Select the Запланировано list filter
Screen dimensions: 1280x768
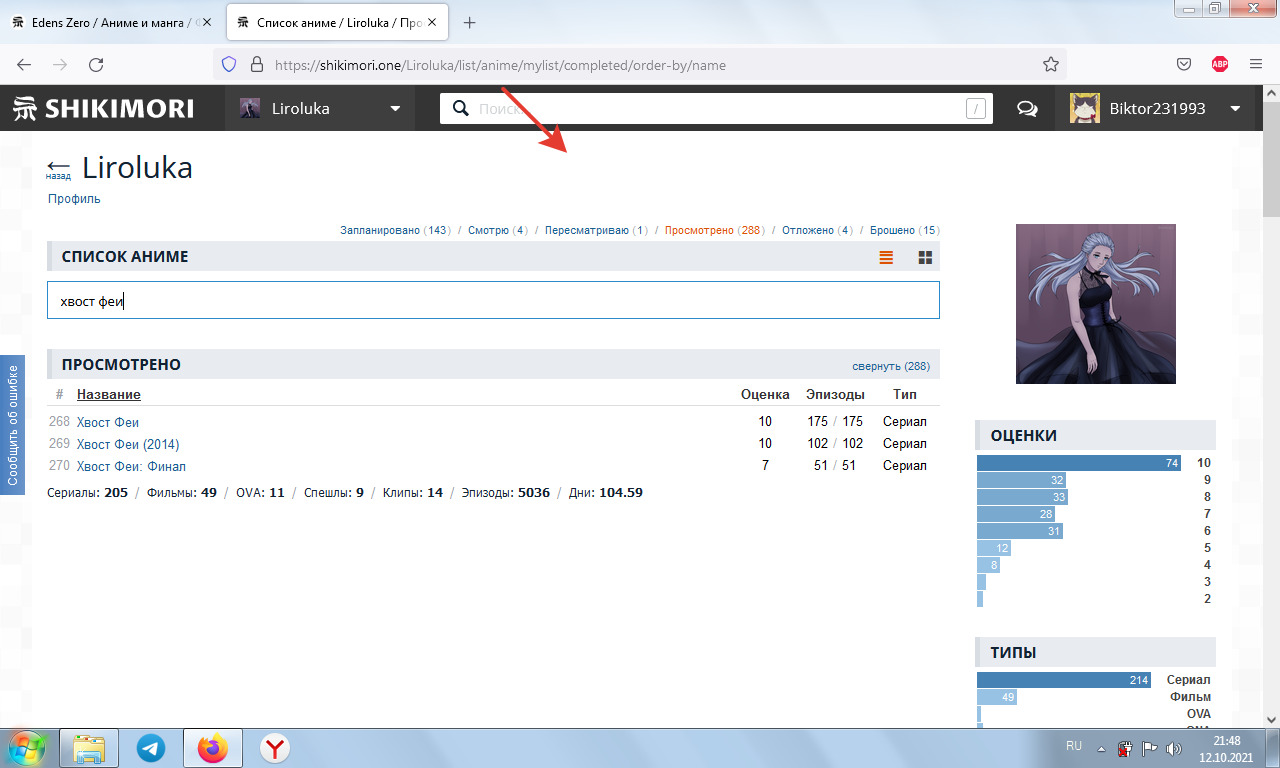(380, 230)
